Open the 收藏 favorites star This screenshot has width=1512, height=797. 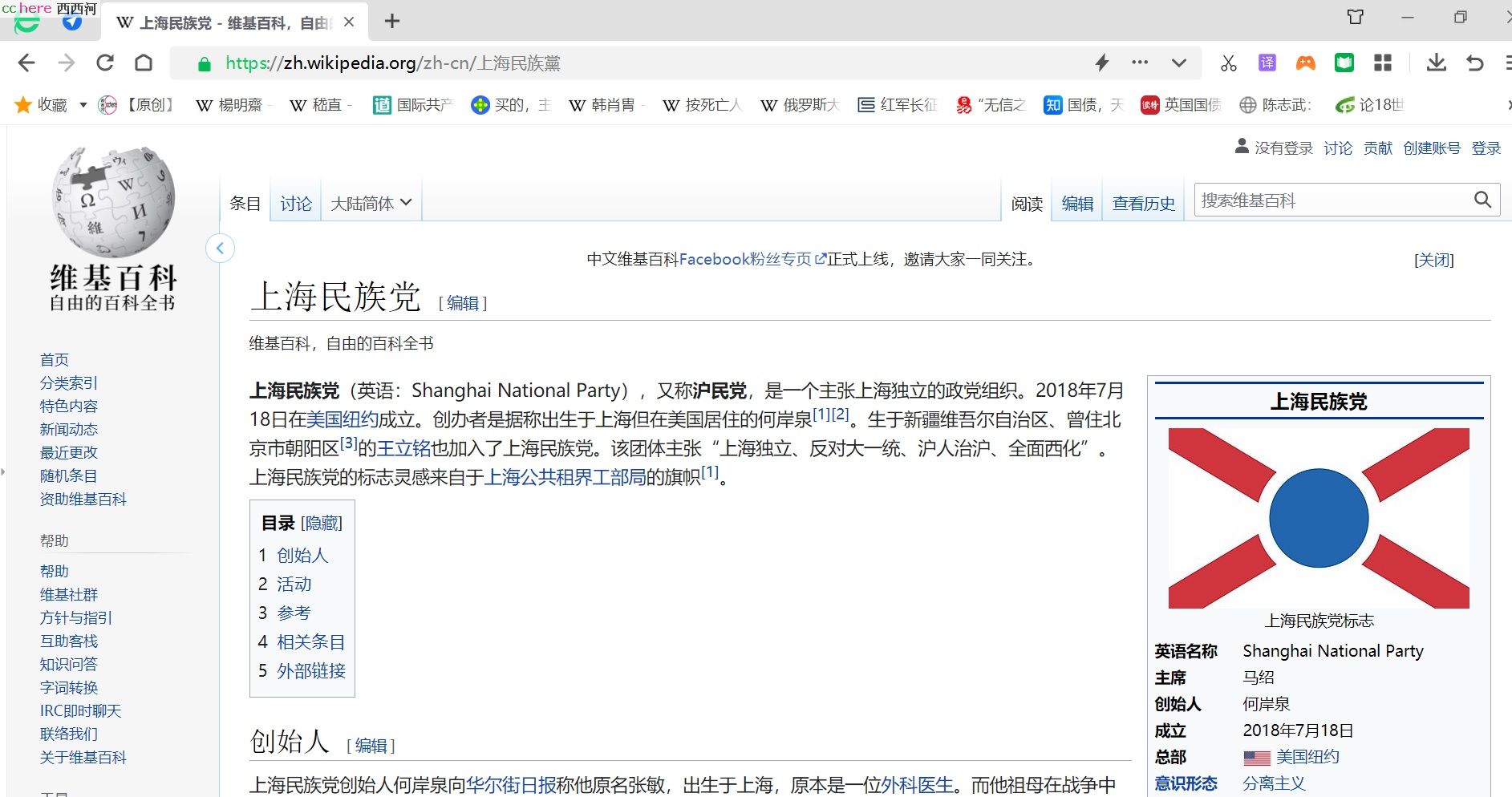(23, 104)
